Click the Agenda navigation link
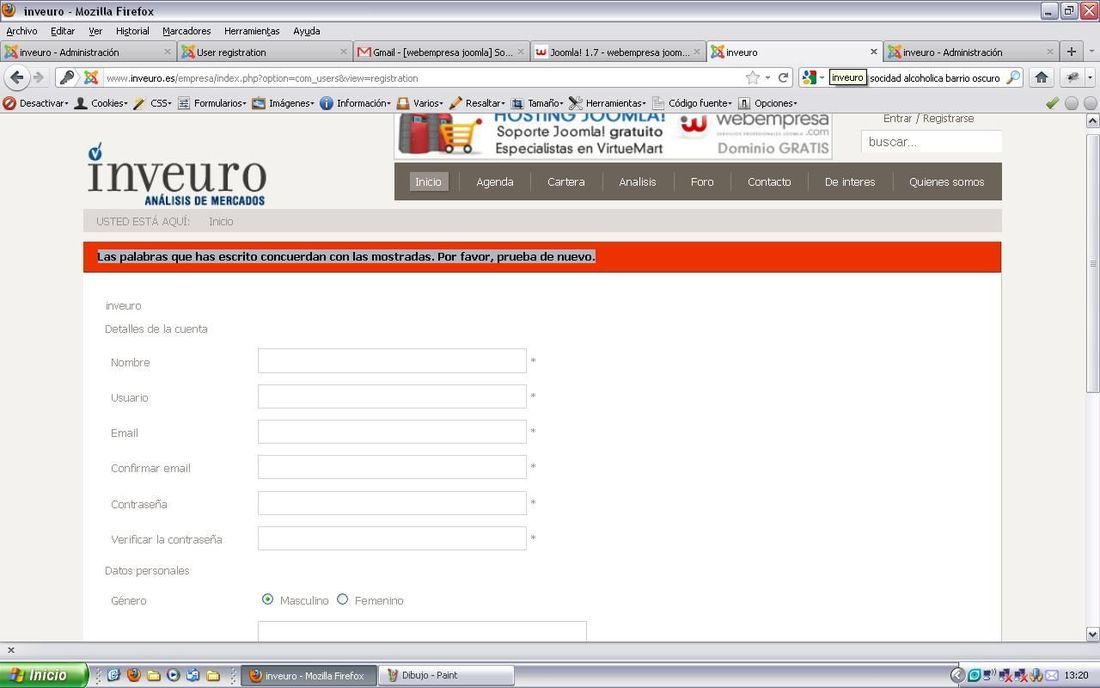This screenshot has height=688, width=1100. pos(495,182)
